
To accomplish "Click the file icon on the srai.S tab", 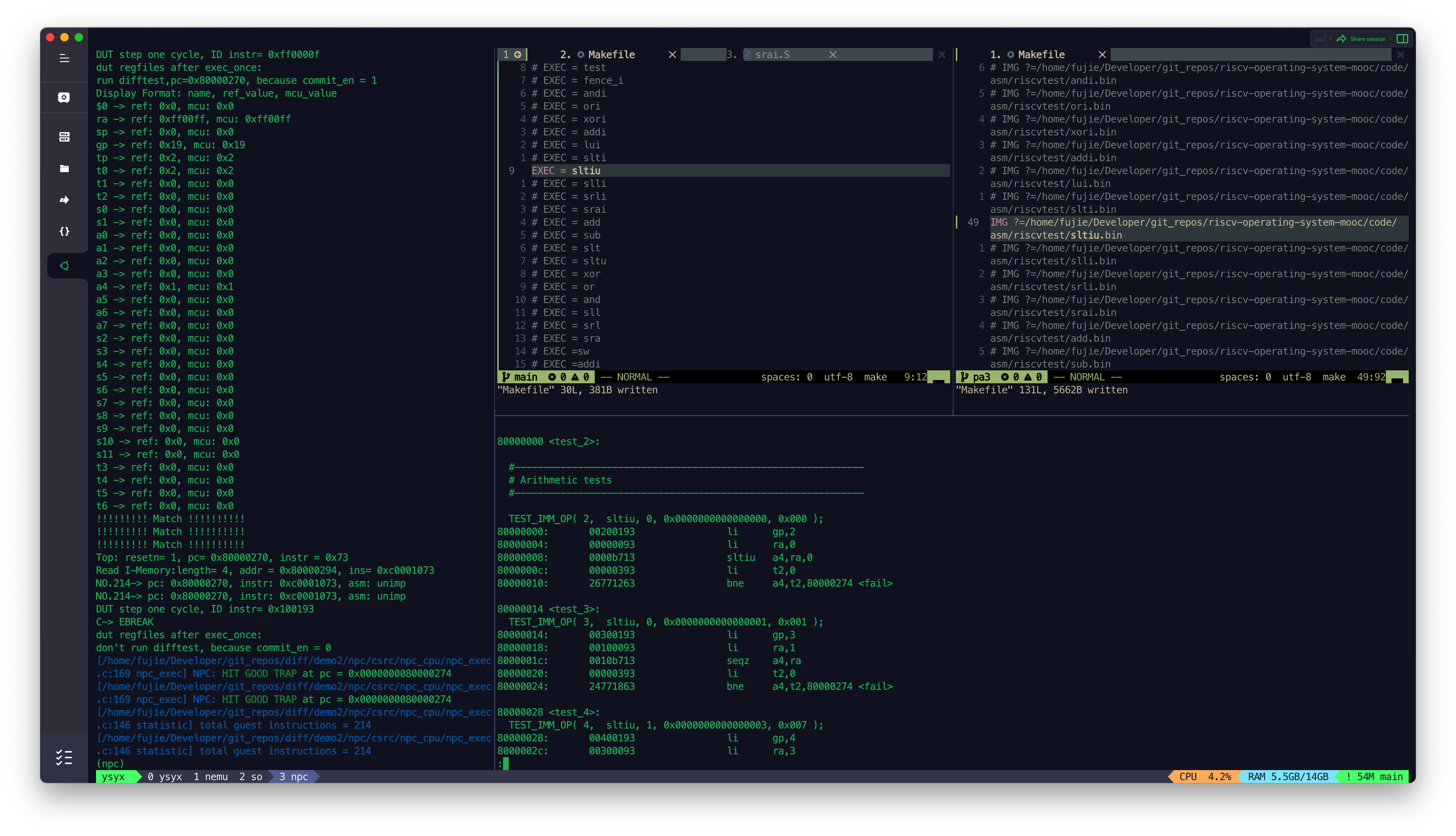I will [747, 54].
